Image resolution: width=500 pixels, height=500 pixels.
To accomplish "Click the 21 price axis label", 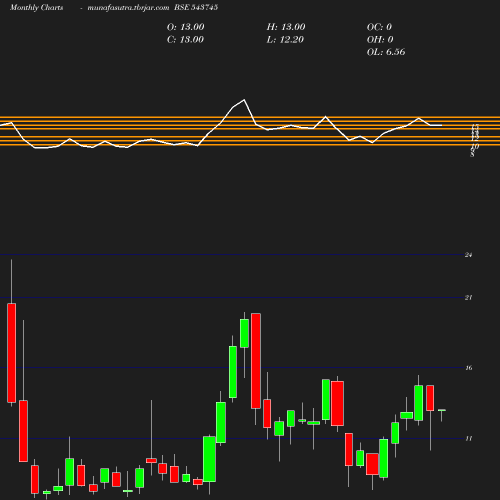I will 468,298.
